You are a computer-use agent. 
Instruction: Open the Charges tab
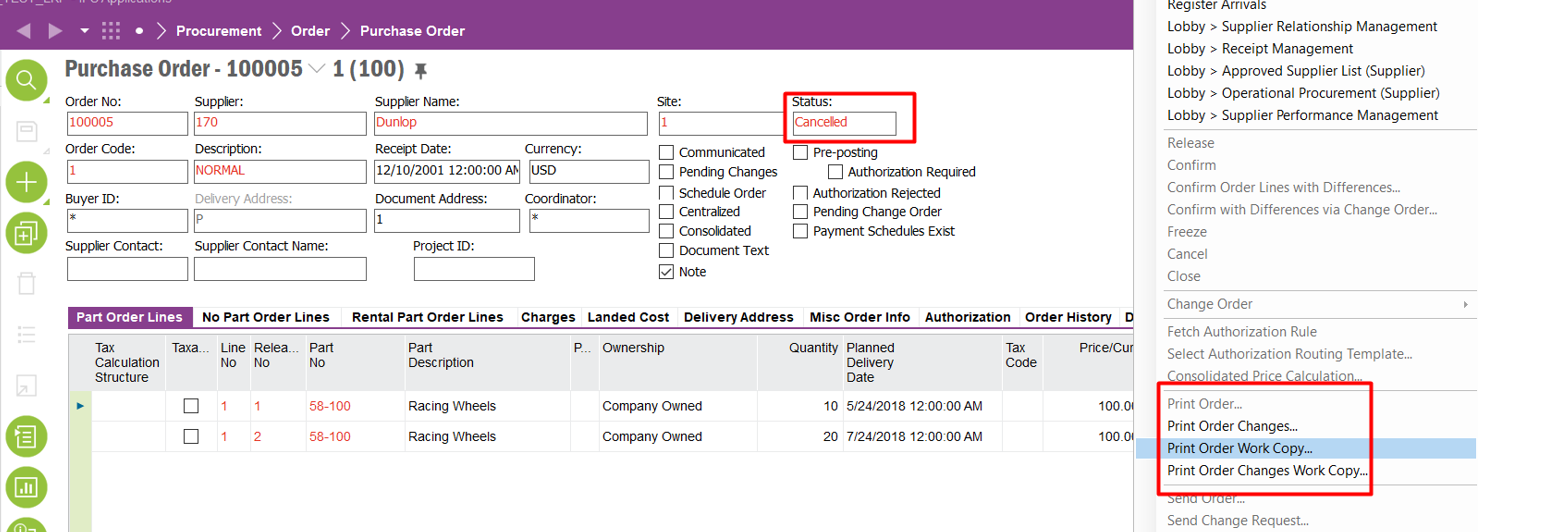(548, 317)
